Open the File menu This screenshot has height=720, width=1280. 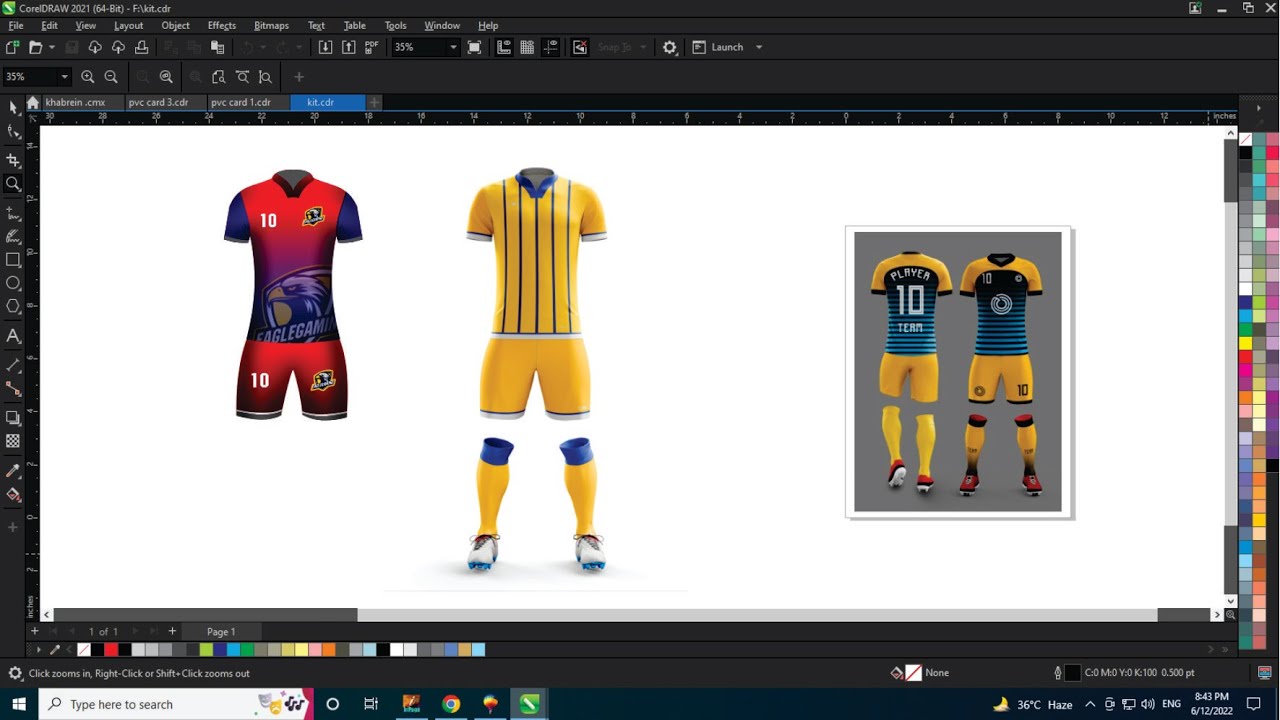(16, 25)
